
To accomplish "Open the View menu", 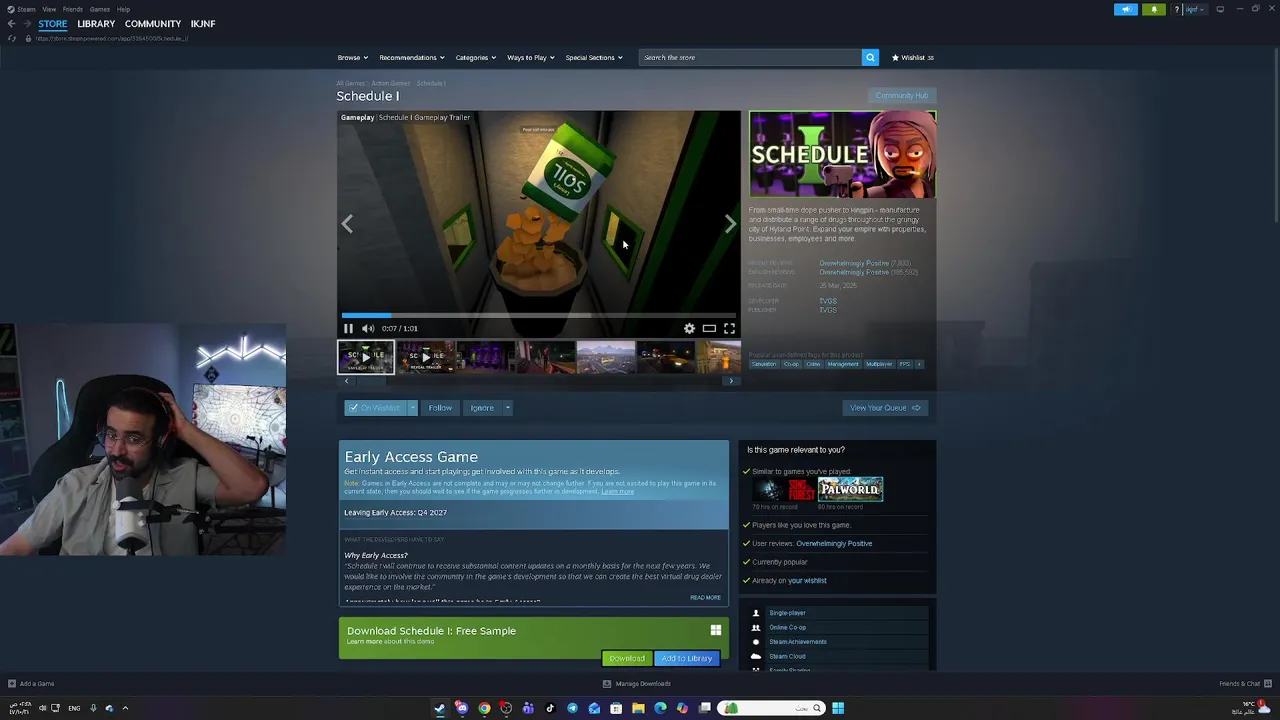I will coord(49,9).
